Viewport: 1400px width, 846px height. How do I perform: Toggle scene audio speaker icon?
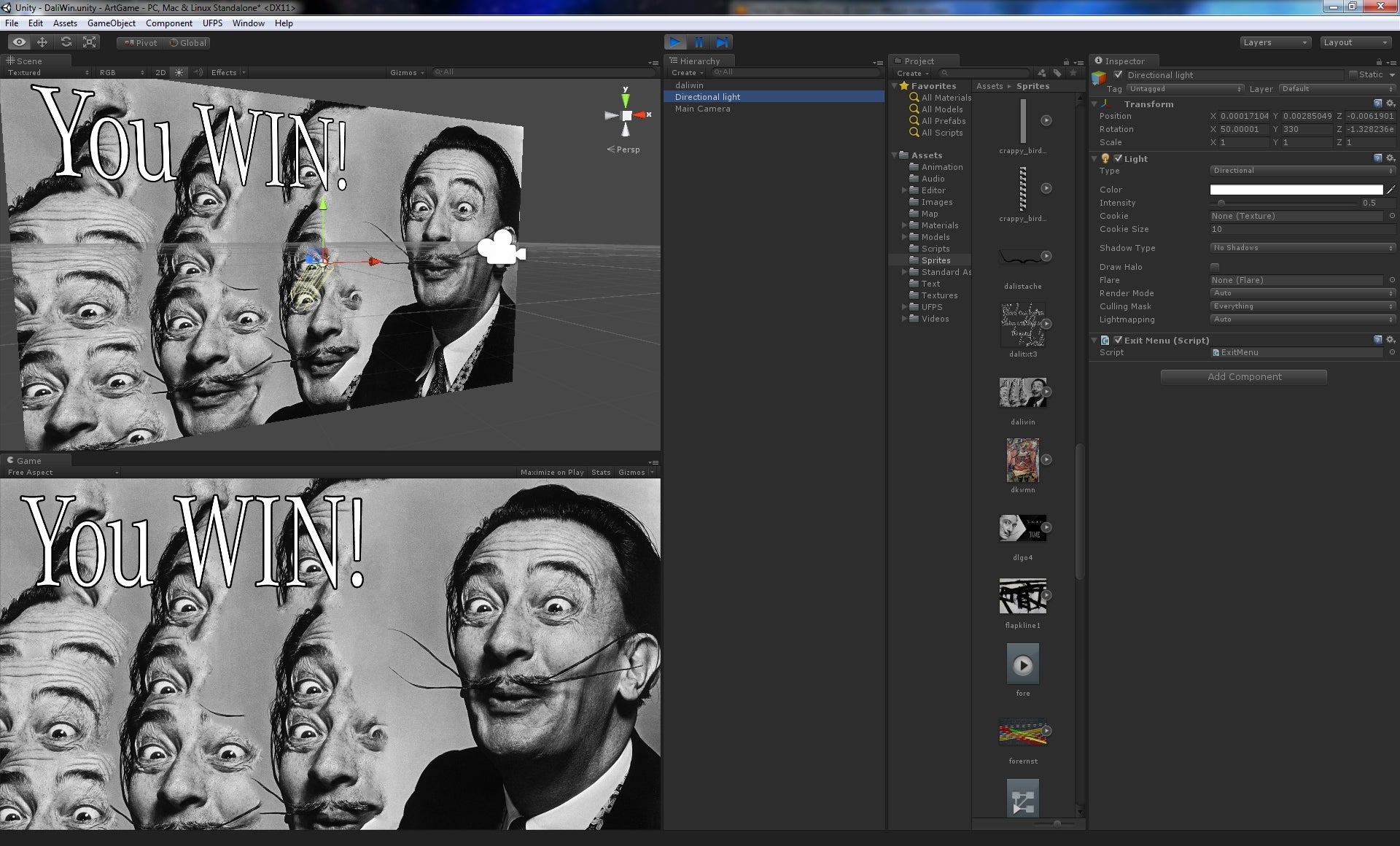pos(198,72)
